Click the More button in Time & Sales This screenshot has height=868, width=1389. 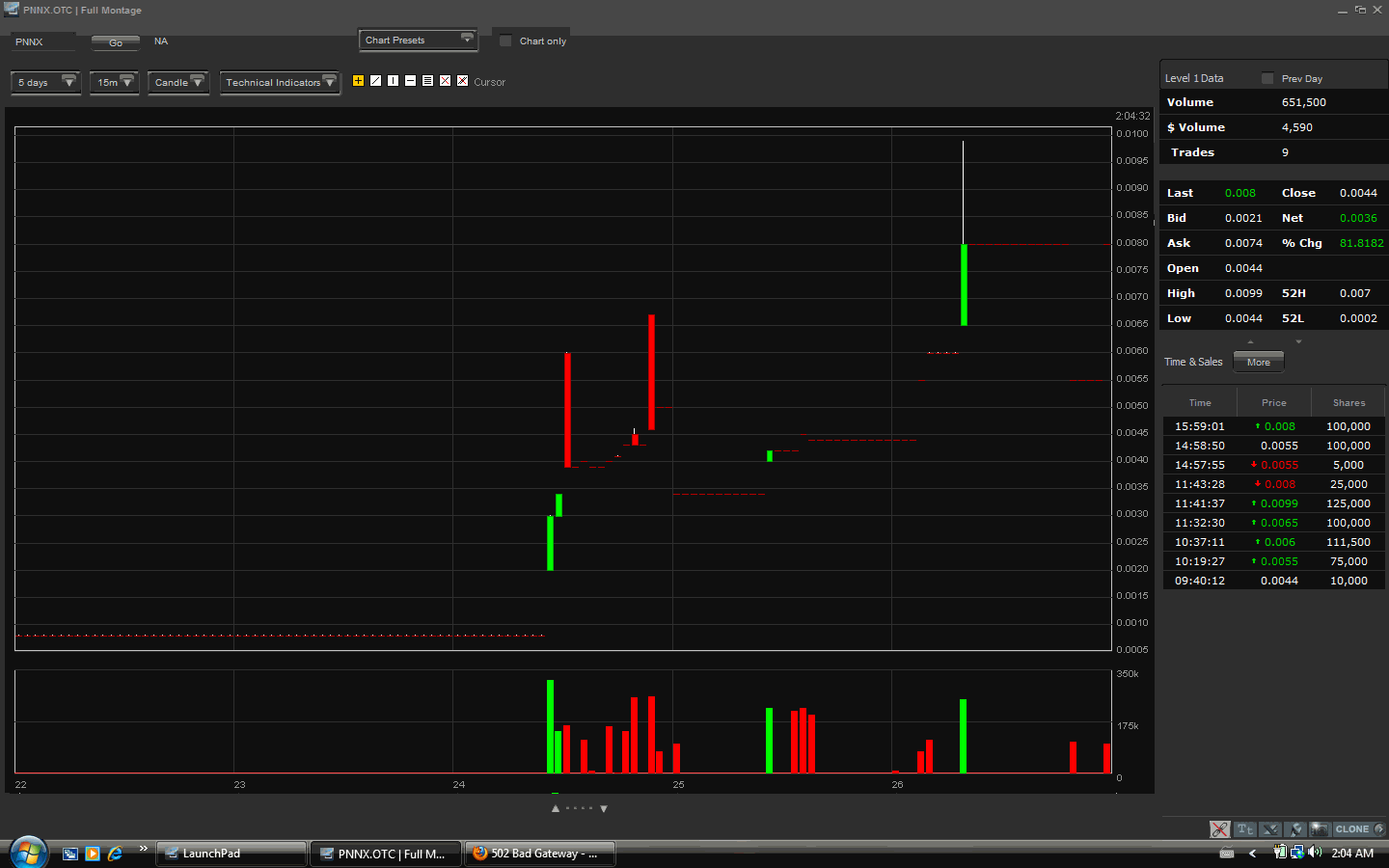tap(1259, 362)
